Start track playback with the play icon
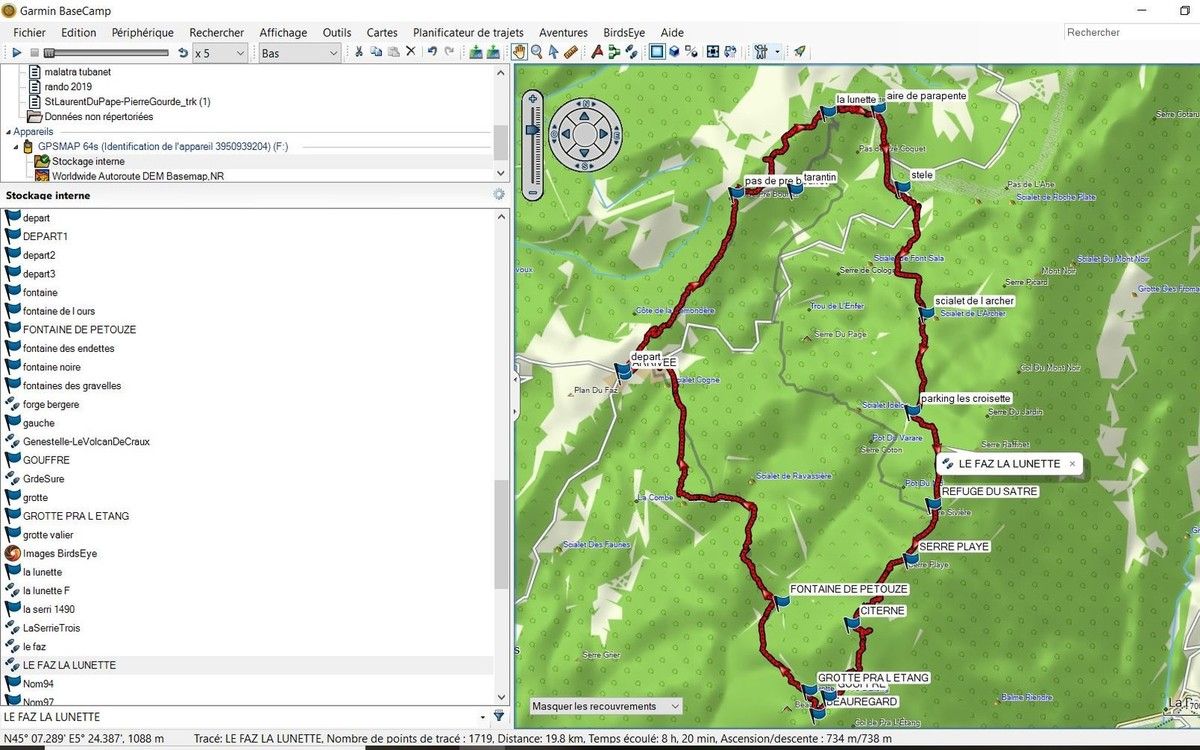This screenshot has height=750, width=1200. pos(17,52)
